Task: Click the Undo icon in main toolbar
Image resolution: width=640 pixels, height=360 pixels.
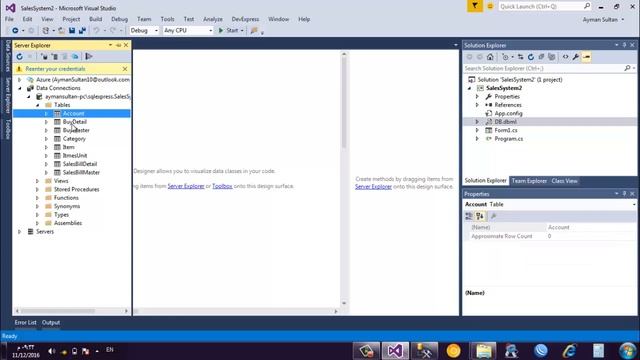Action: [x=96, y=31]
